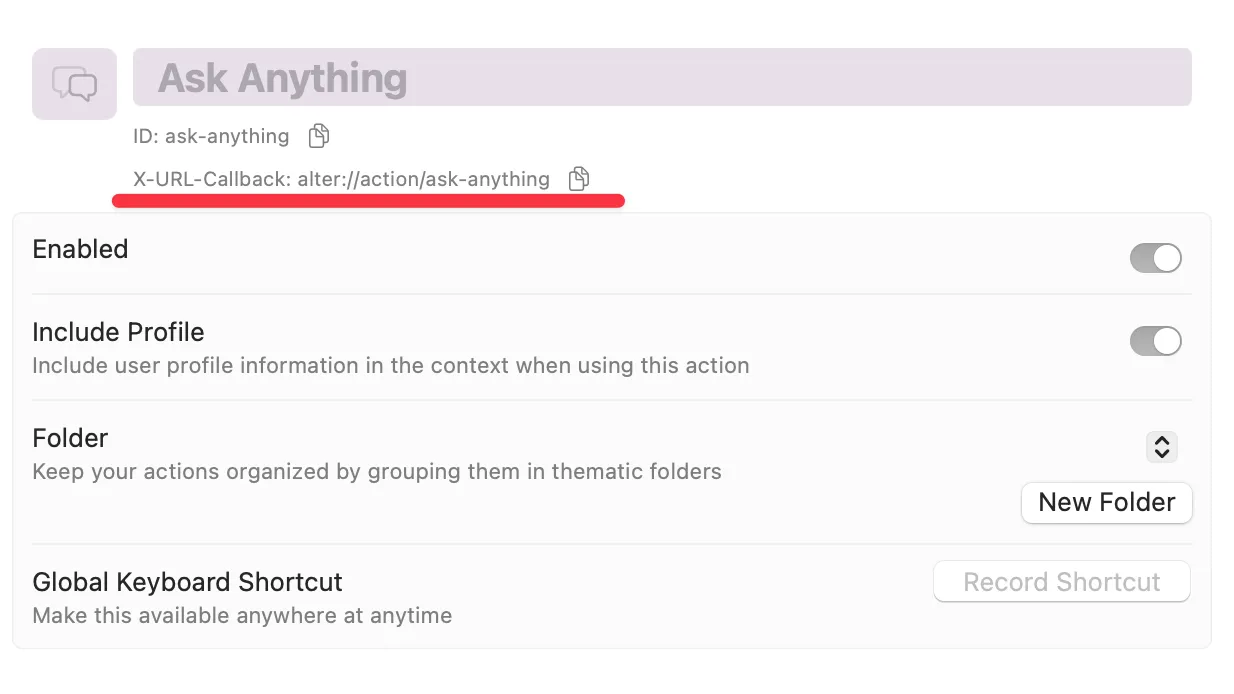Open the Folder selection popup arrows
The height and width of the screenshot is (694, 1234).
[x=1161, y=447]
